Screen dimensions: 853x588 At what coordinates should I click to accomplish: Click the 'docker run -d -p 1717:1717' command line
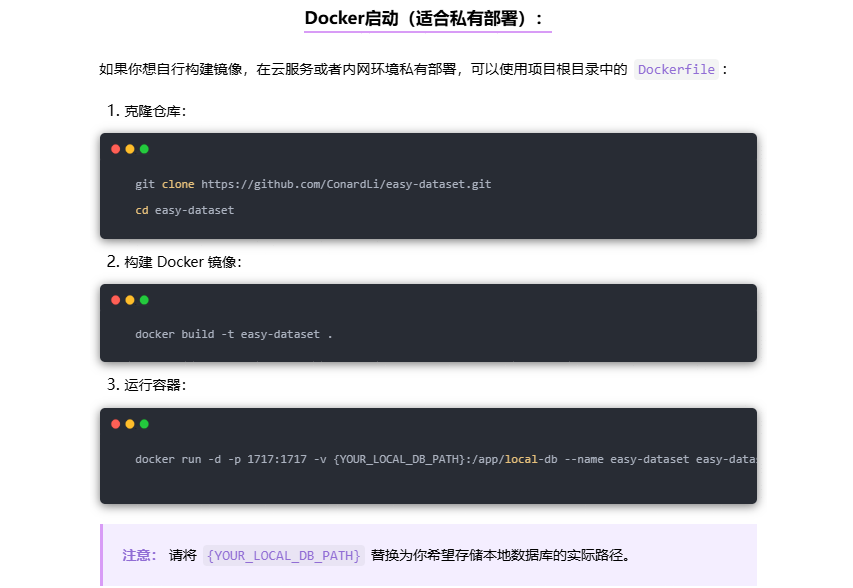[x=446, y=460]
